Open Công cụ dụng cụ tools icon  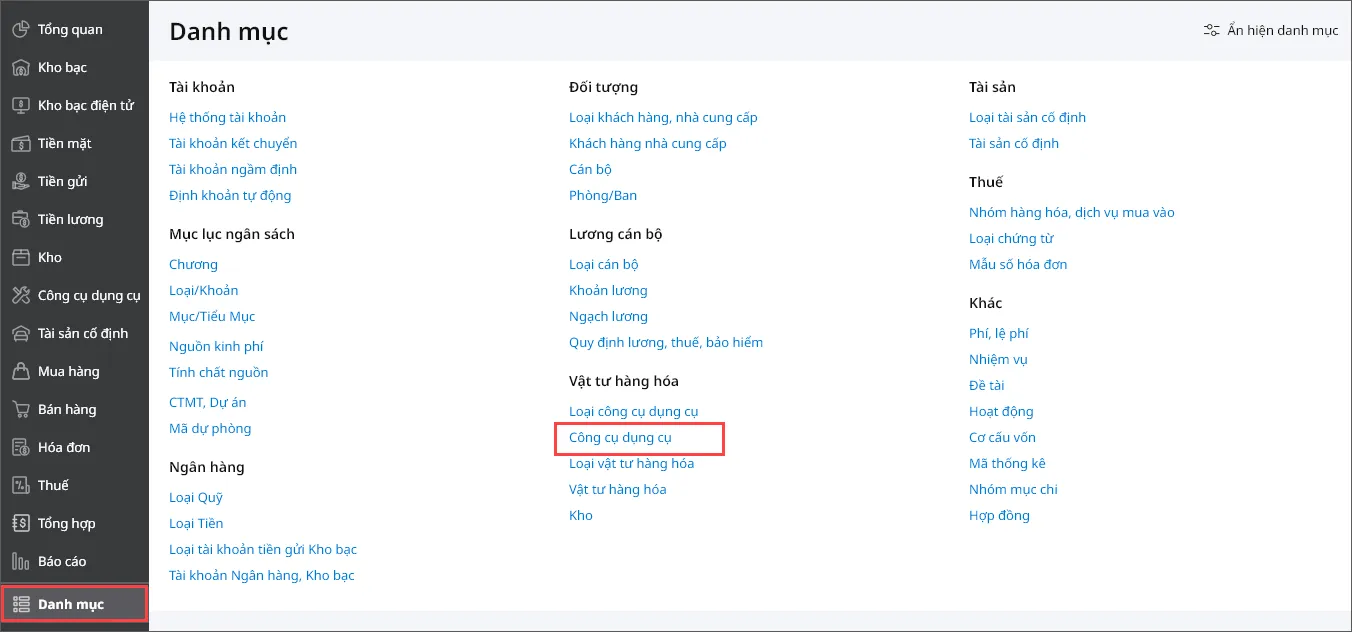[21, 296]
